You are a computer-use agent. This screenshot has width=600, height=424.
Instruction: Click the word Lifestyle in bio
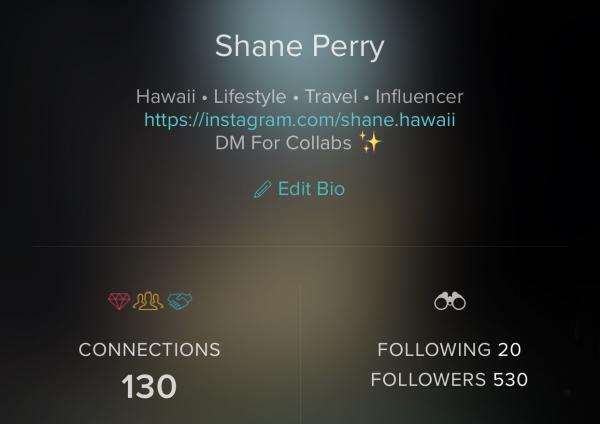250,96
